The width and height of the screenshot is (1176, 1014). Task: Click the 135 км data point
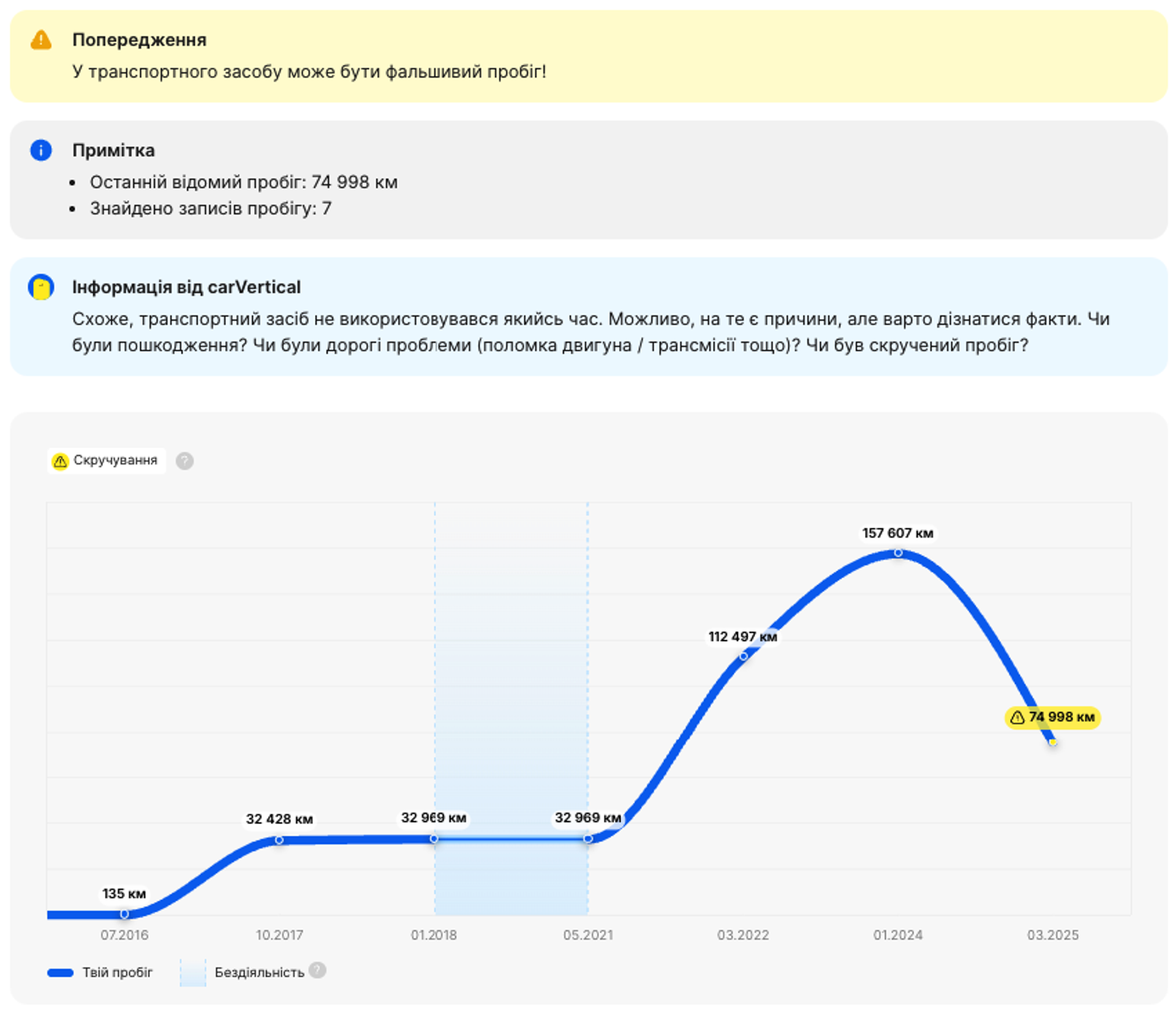click(x=124, y=914)
